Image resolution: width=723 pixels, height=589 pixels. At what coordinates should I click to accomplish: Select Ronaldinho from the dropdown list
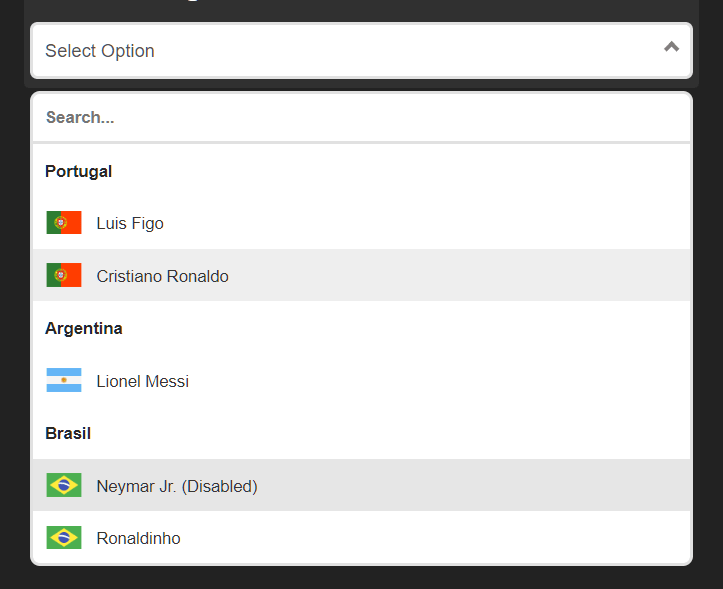pos(138,538)
